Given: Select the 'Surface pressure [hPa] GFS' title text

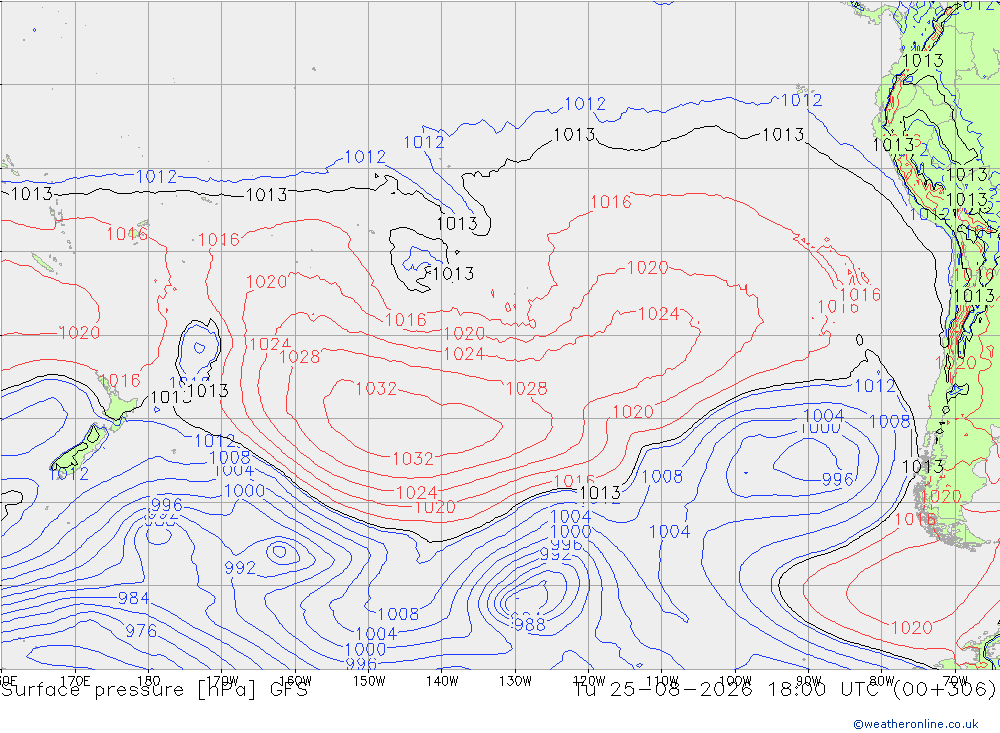Looking at the screenshot, I should [154, 690].
